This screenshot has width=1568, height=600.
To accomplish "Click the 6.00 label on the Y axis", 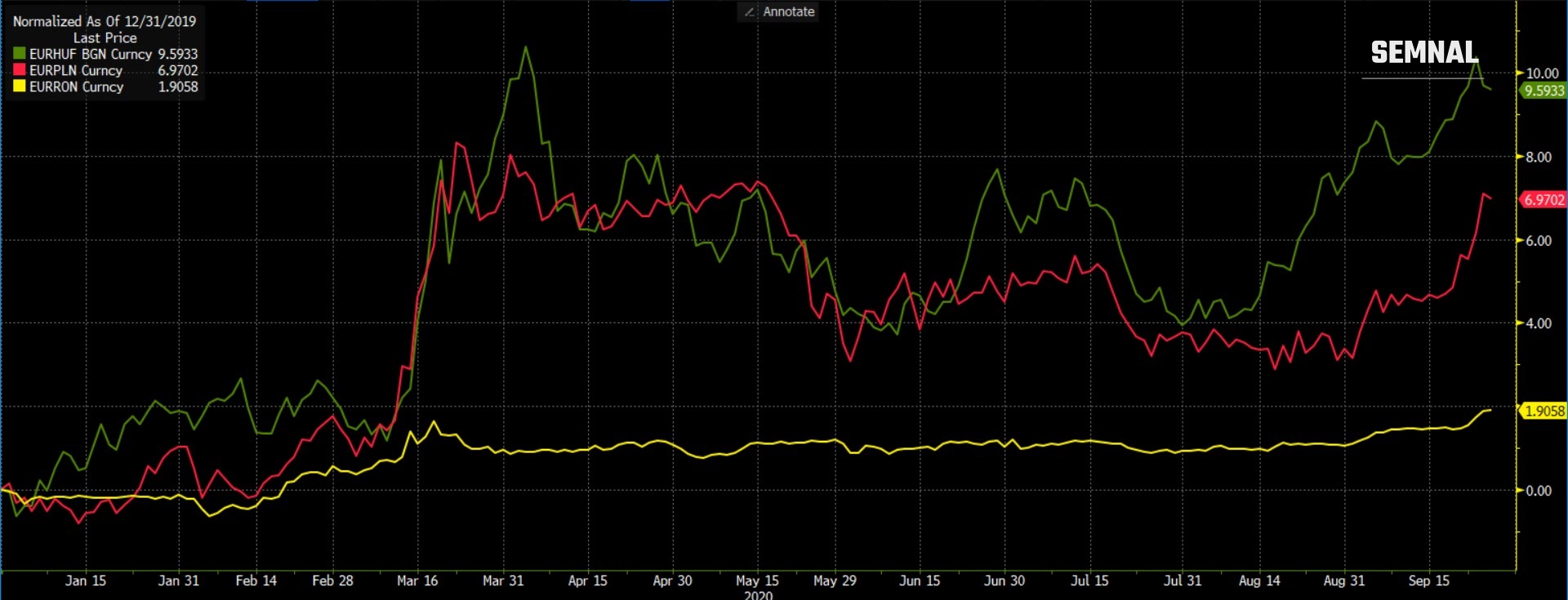I will point(1539,241).
